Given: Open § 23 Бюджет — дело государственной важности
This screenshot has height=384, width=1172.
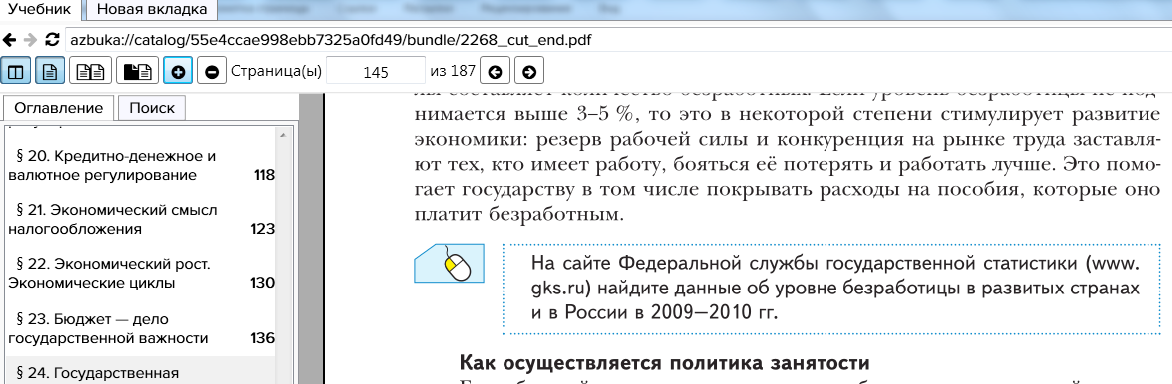Looking at the screenshot, I should point(141,328).
